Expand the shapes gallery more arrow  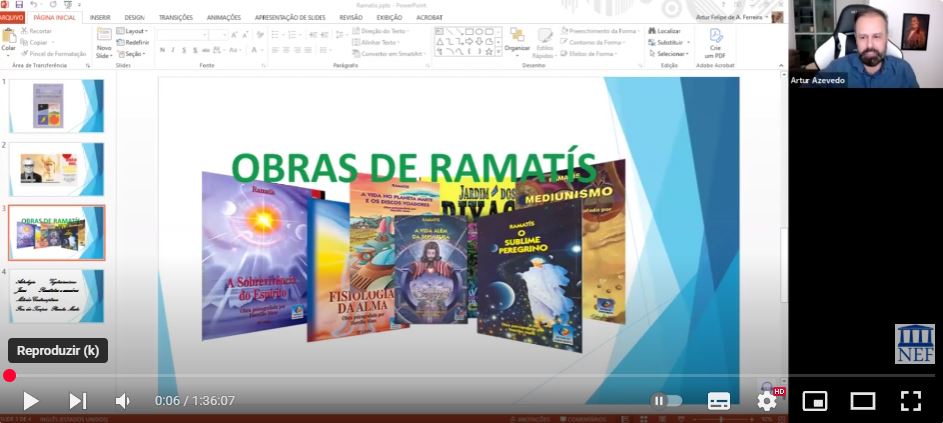pos(499,52)
